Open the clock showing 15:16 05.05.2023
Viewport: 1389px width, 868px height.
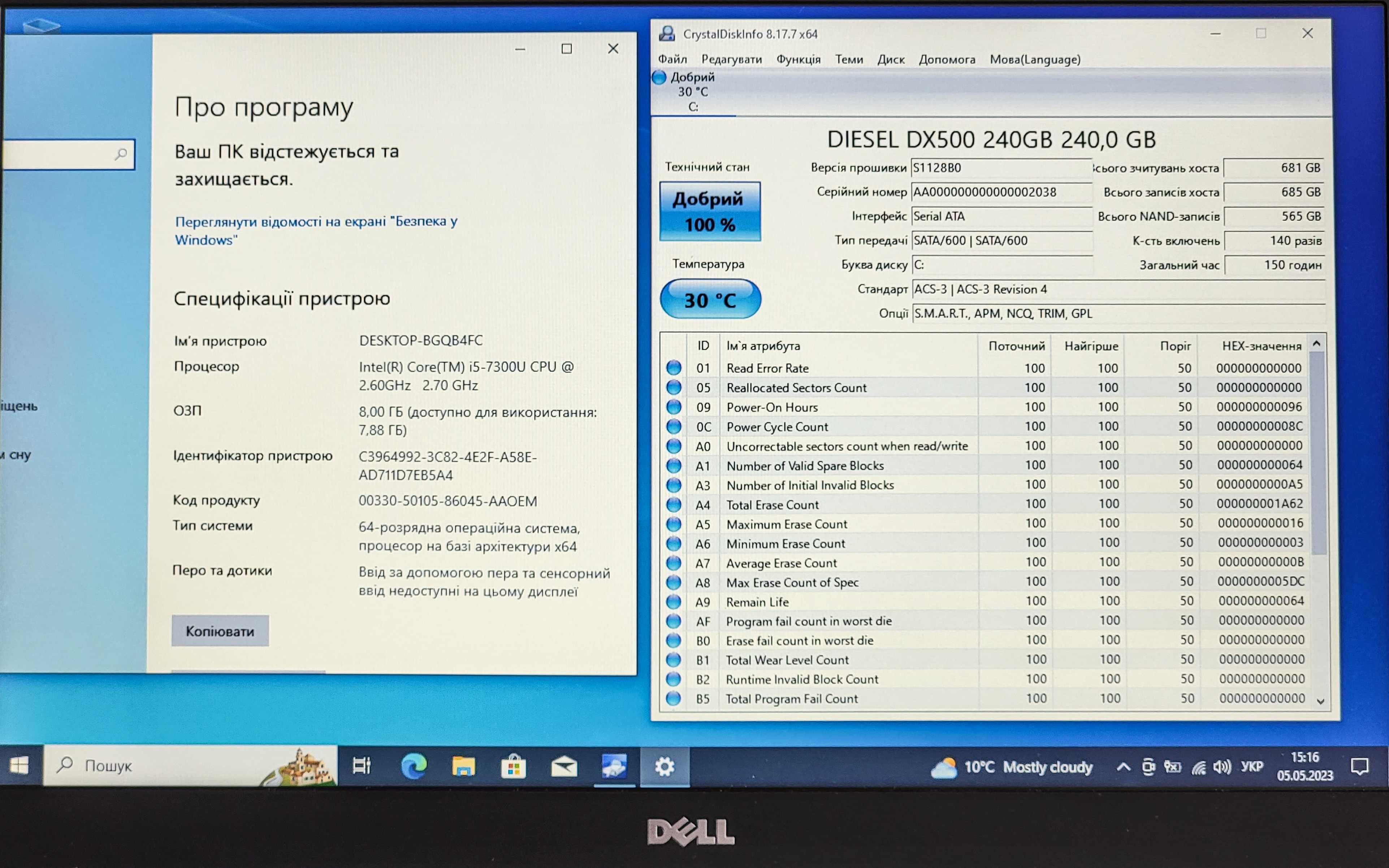point(1304,767)
